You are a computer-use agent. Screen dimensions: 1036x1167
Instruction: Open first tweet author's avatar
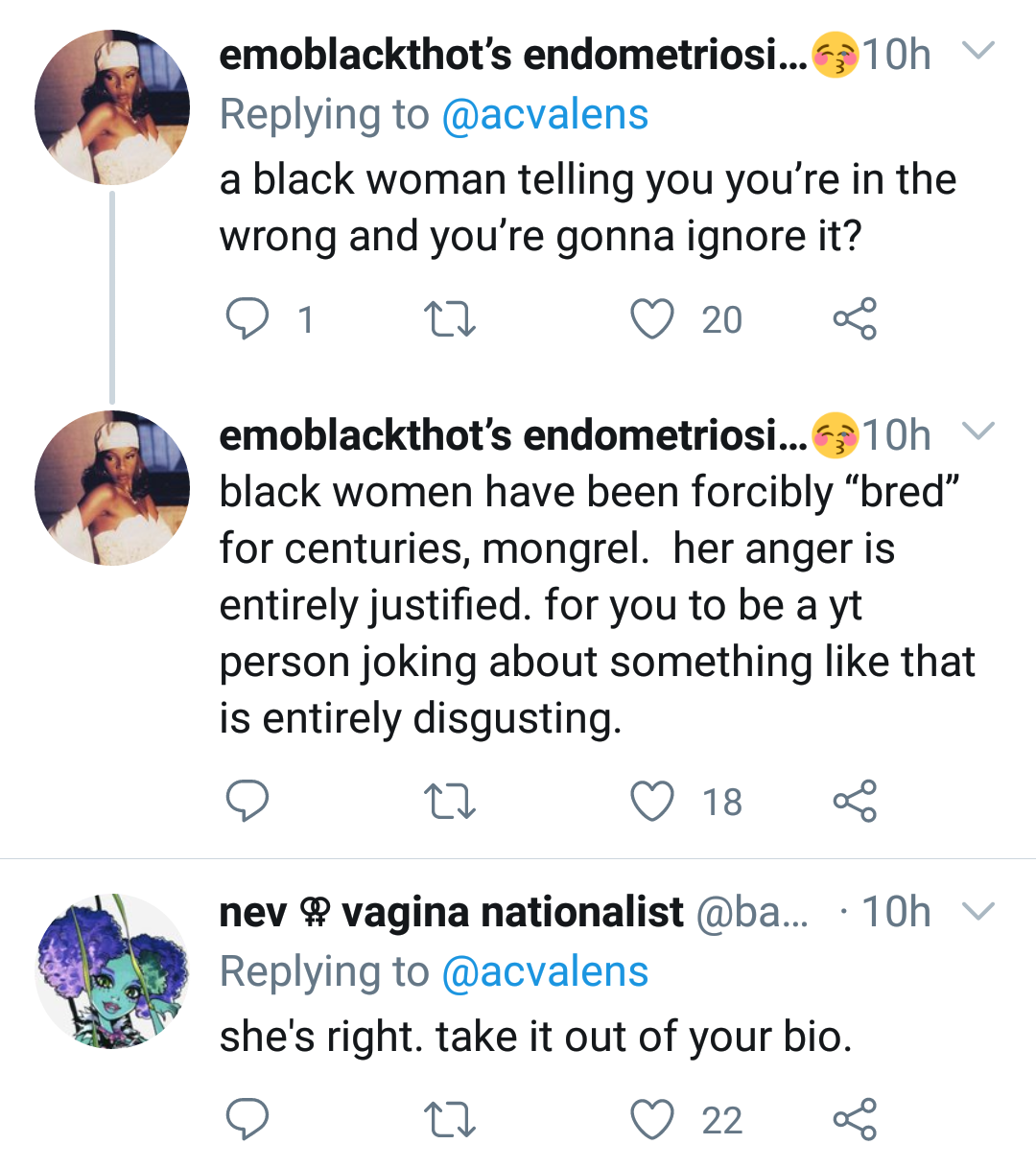tap(112, 107)
